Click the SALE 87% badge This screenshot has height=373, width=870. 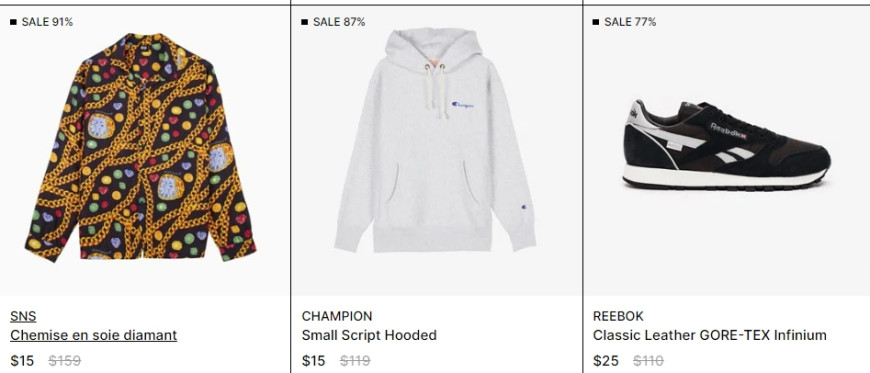(x=339, y=22)
